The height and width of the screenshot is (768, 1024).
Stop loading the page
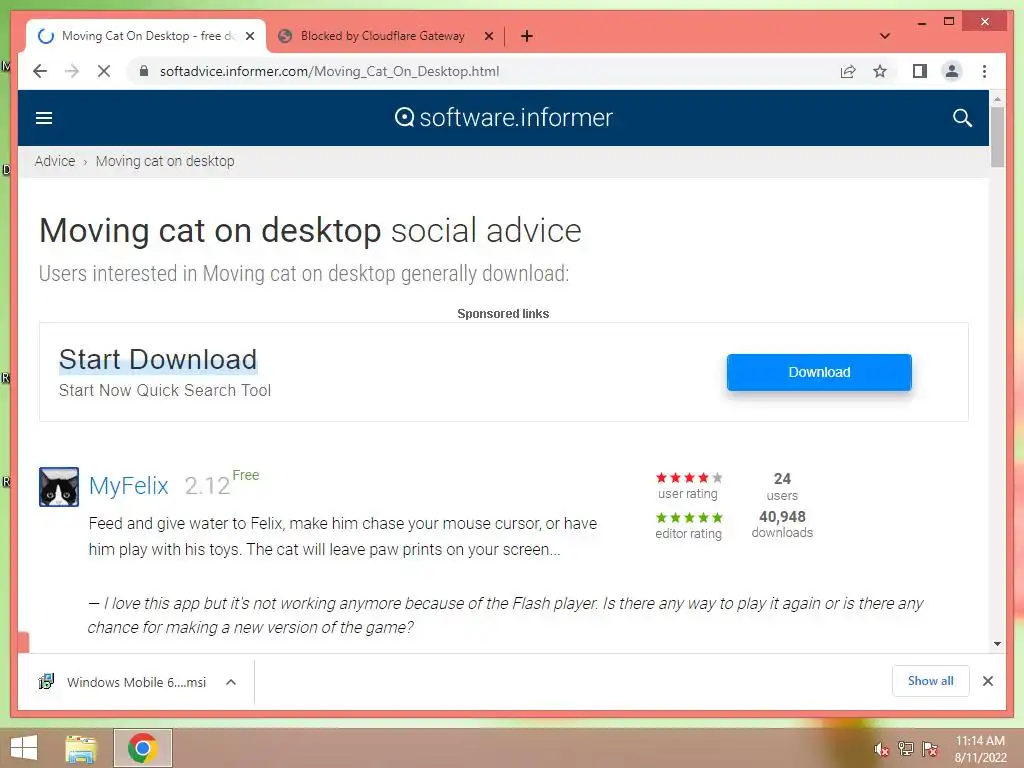point(104,71)
